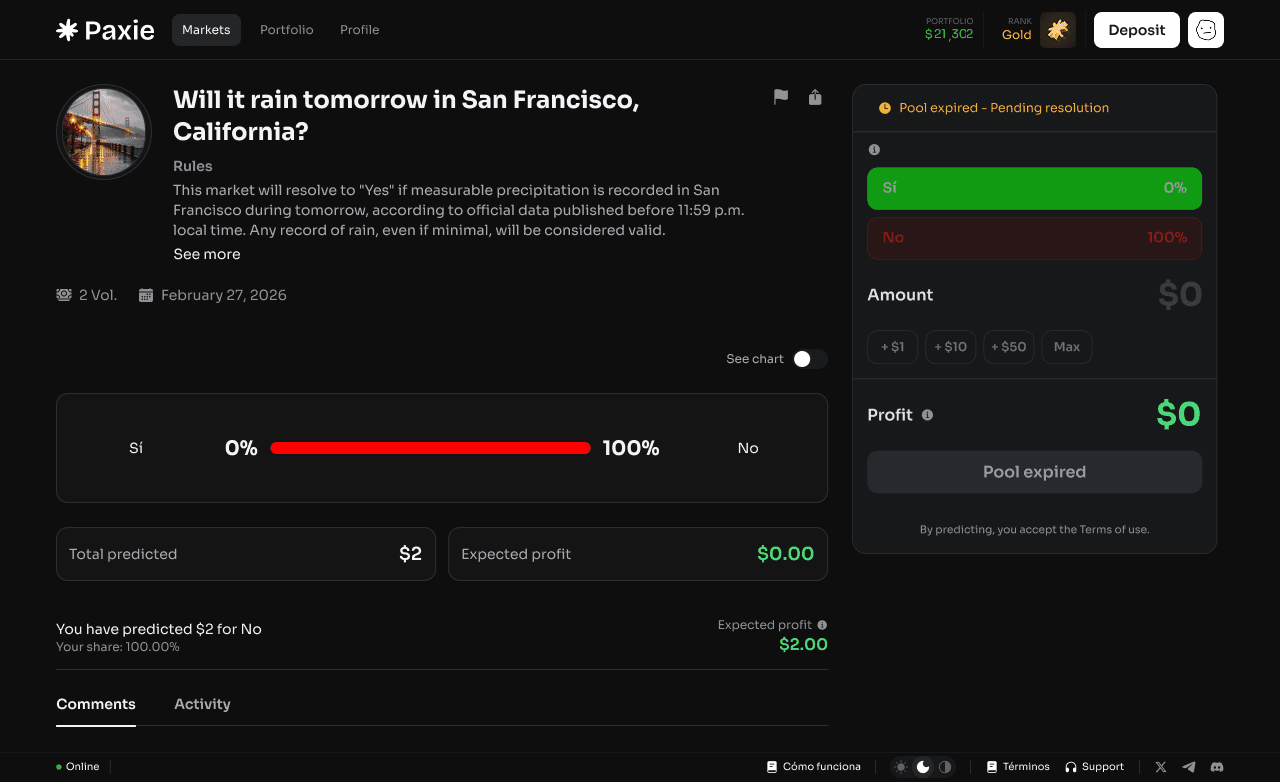This screenshot has height=782, width=1280.
Task: Add $10 to amount
Action: [950, 347]
